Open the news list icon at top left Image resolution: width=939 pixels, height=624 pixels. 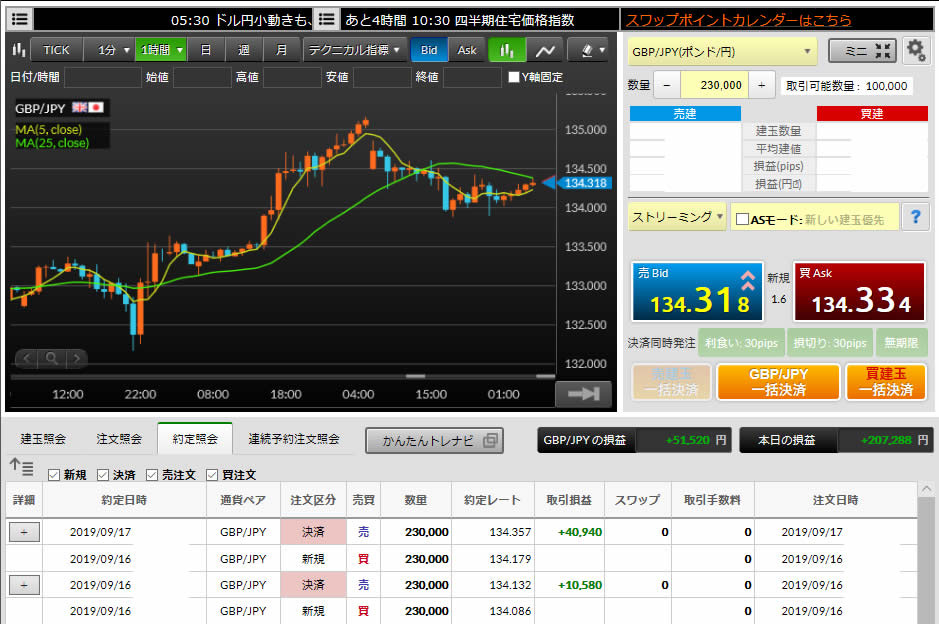pyautogui.click(x=19, y=19)
